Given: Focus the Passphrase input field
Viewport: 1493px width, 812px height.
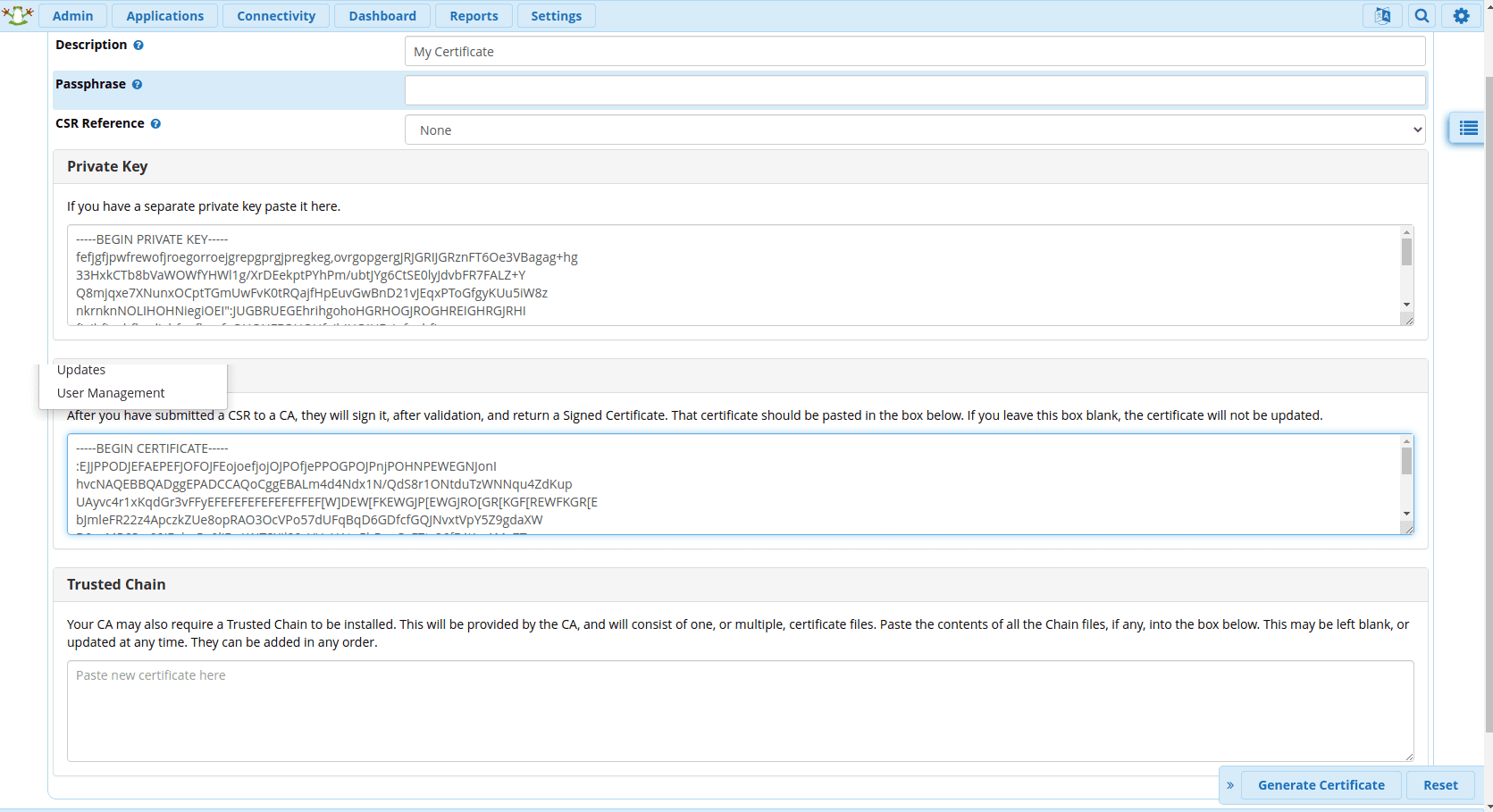Looking at the screenshot, I should [x=915, y=90].
